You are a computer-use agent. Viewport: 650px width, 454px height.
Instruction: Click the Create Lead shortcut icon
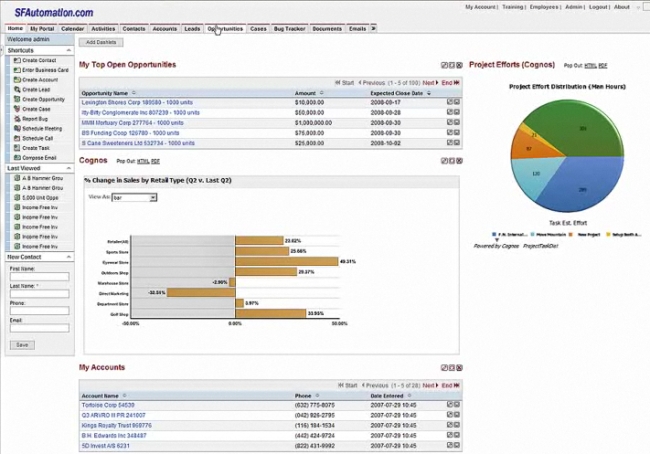[17, 90]
